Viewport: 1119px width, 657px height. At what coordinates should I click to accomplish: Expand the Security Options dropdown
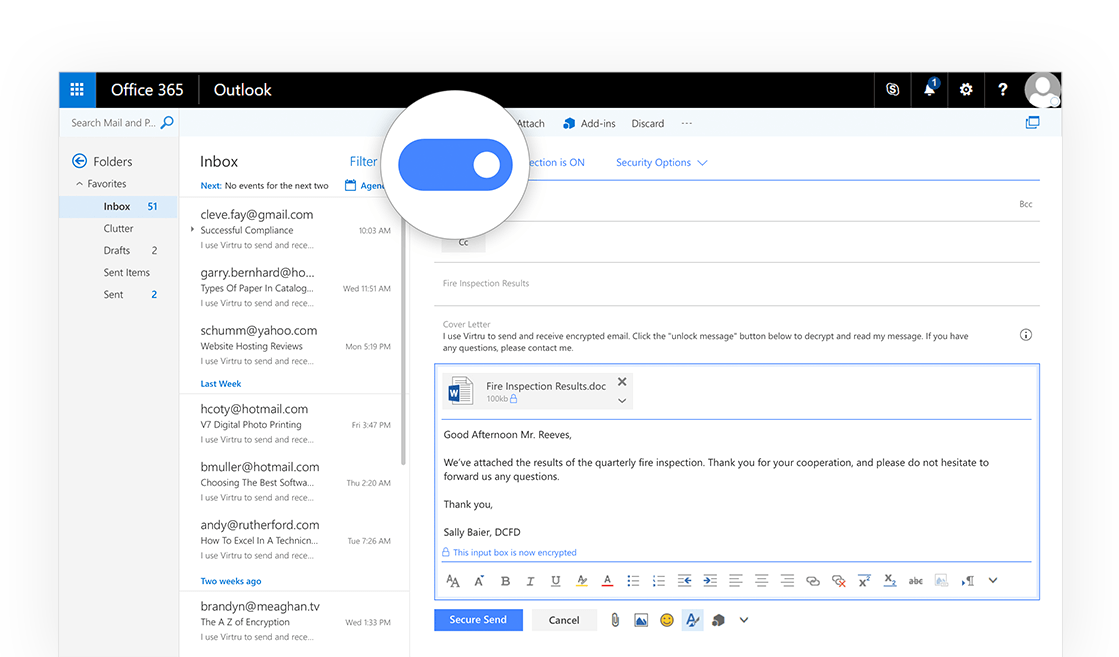click(x=662, y=163)
